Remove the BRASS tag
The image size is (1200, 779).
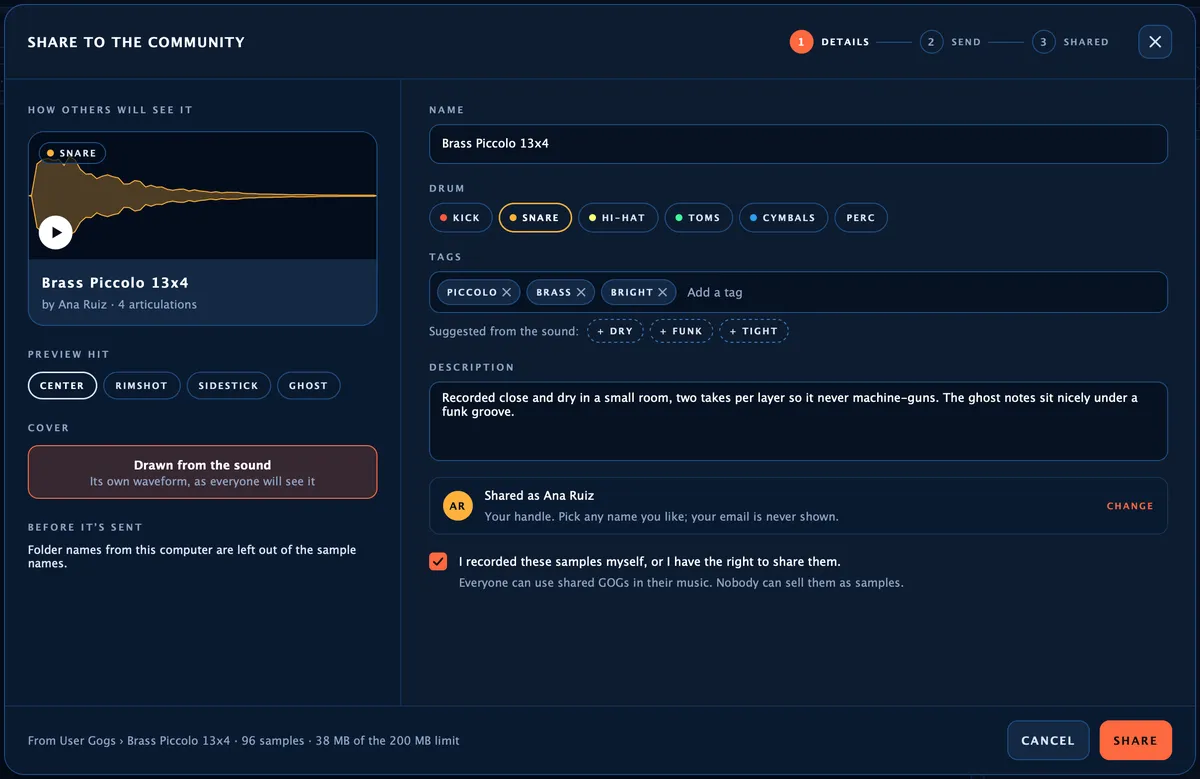pos(581,292)
